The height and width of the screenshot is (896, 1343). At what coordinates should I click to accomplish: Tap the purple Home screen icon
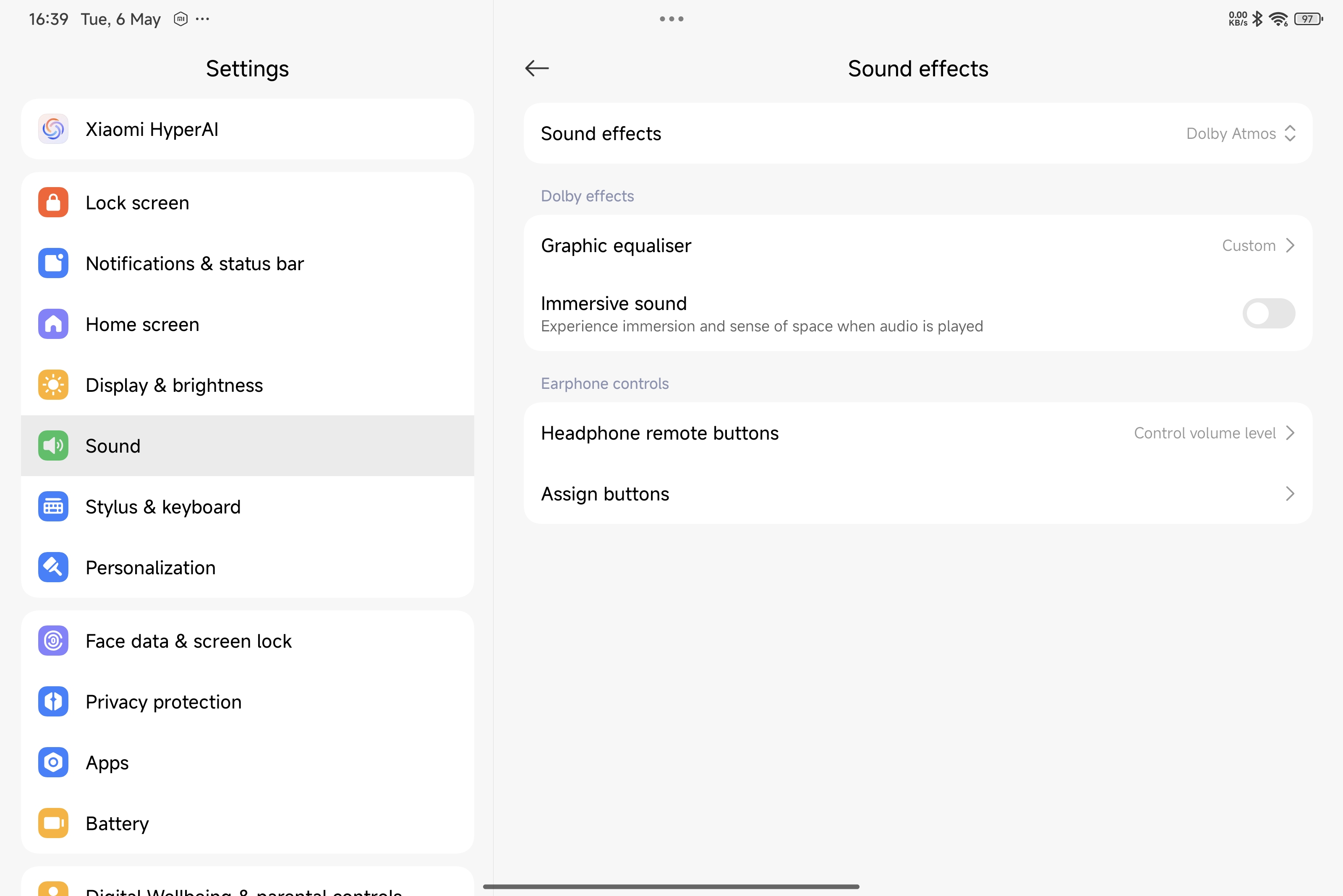coord(53,324)
